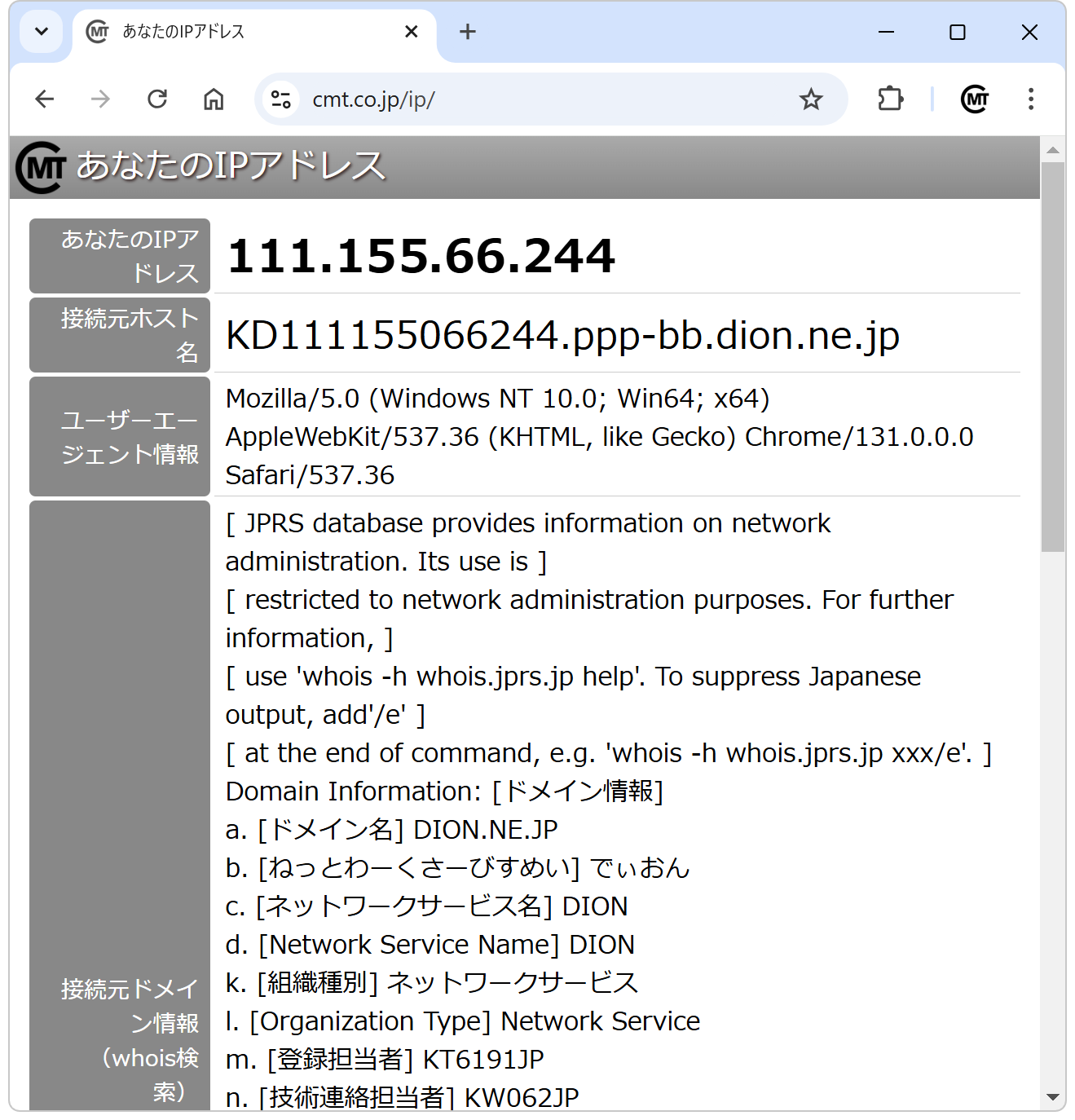
Task: Click the 組織種別 ネットワークサービス line
Action: pos(431,983)
